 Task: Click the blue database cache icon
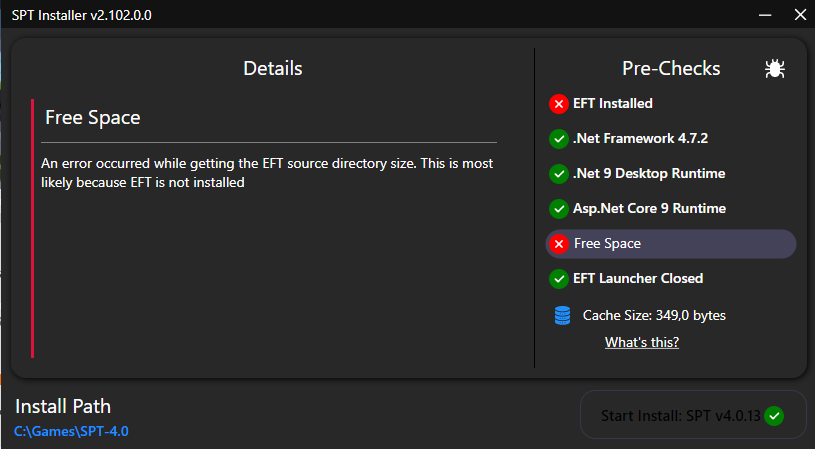tap(562, 315)
